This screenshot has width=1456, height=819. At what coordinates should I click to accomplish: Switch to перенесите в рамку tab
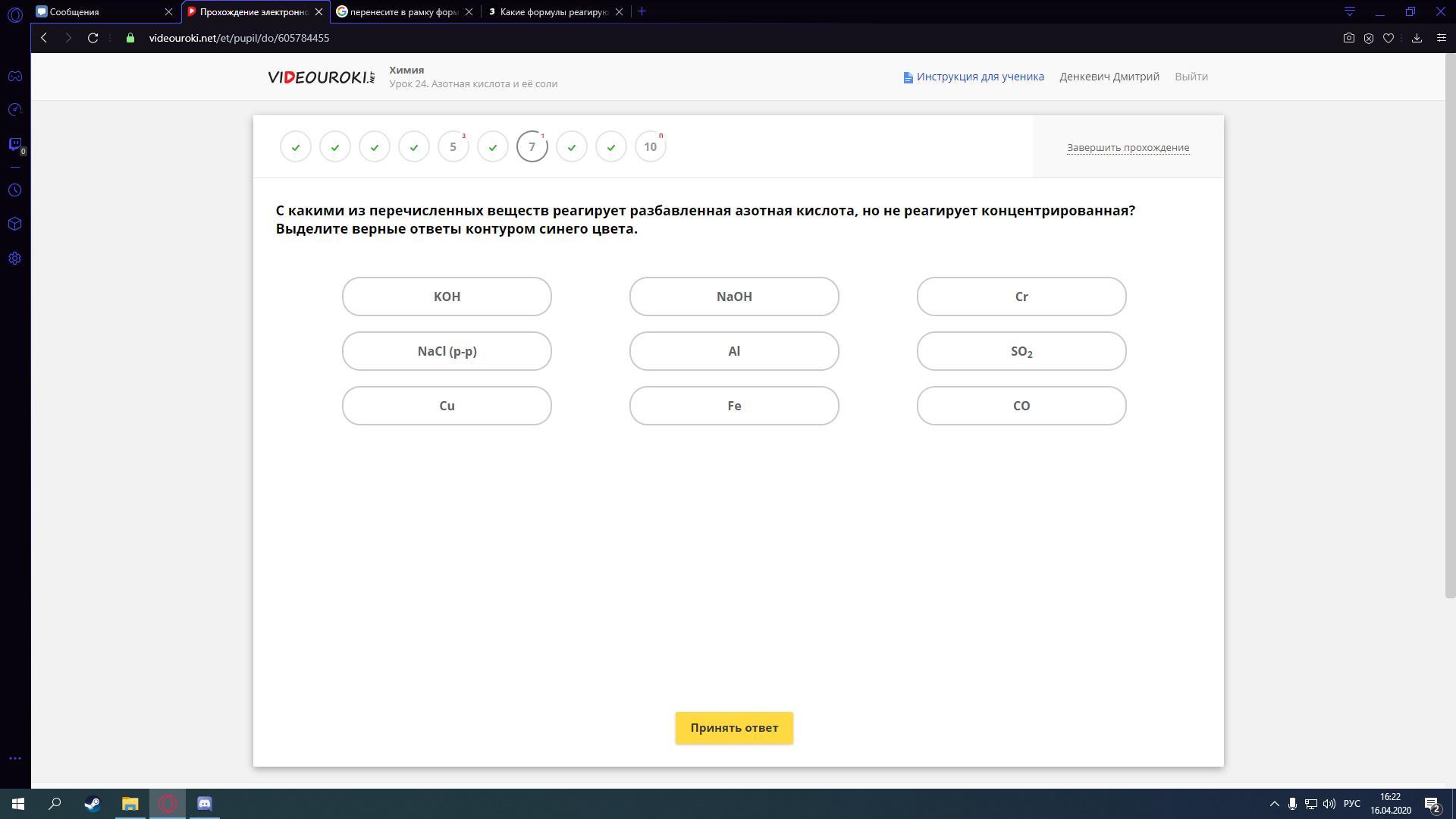pyautogui.click(x=406, y=12)
